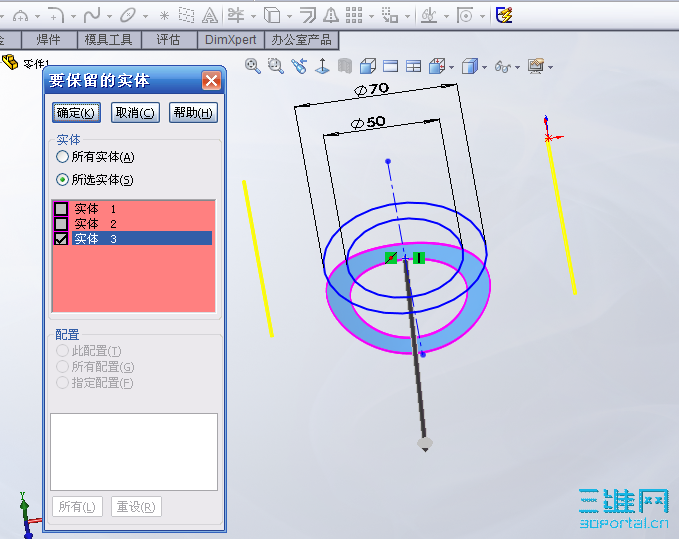Select the Spline sketch tool
The height and width of the screenshot is (539, 679).
point(92,16)
